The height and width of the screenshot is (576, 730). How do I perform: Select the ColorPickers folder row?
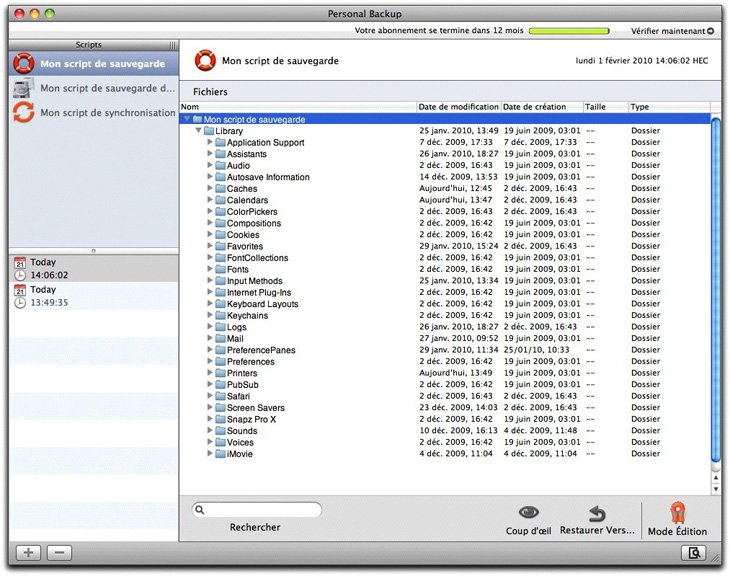445,211
